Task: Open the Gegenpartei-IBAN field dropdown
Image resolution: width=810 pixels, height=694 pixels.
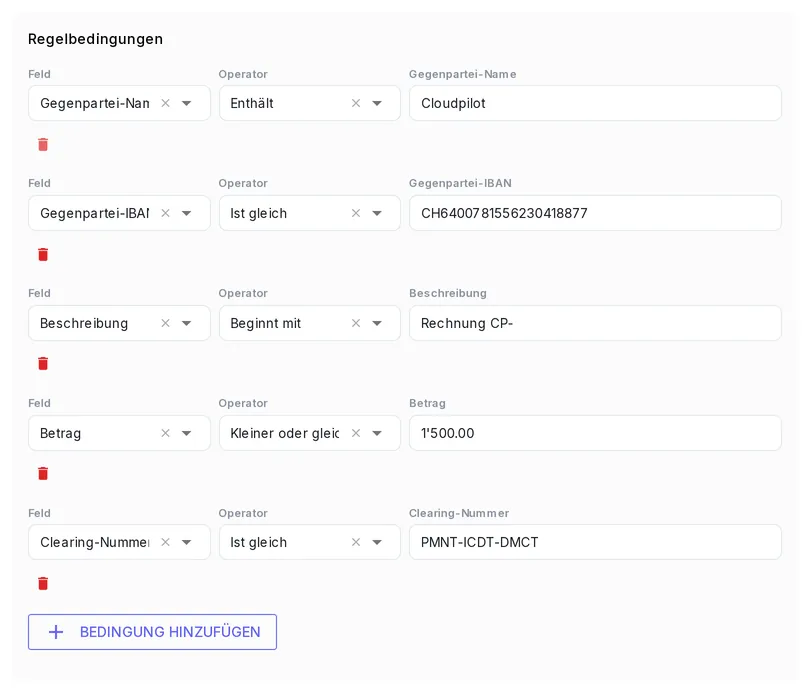Action: click(186, 213)
